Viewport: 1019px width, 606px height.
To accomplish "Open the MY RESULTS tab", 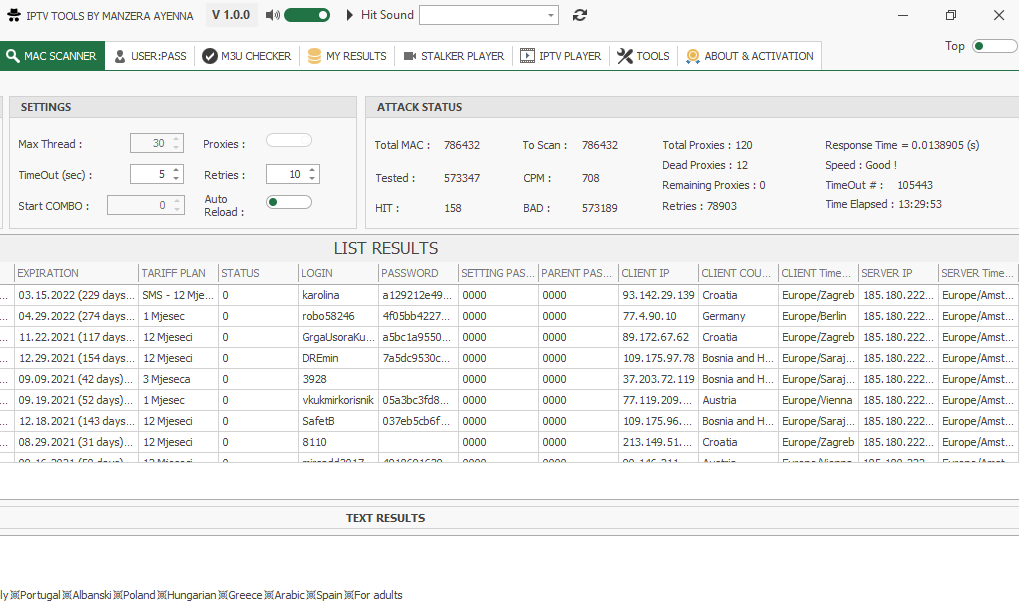I will tap(347, 56).
